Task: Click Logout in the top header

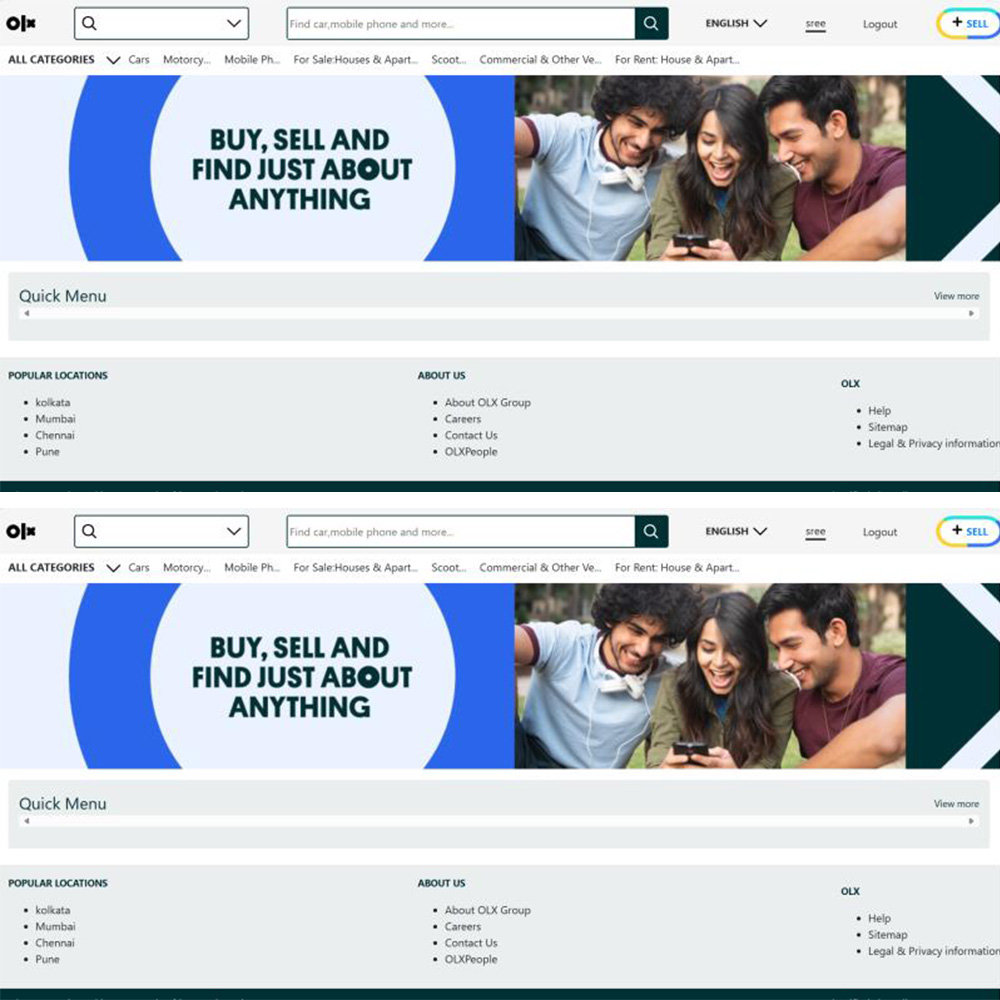Action: pos(880,25)
